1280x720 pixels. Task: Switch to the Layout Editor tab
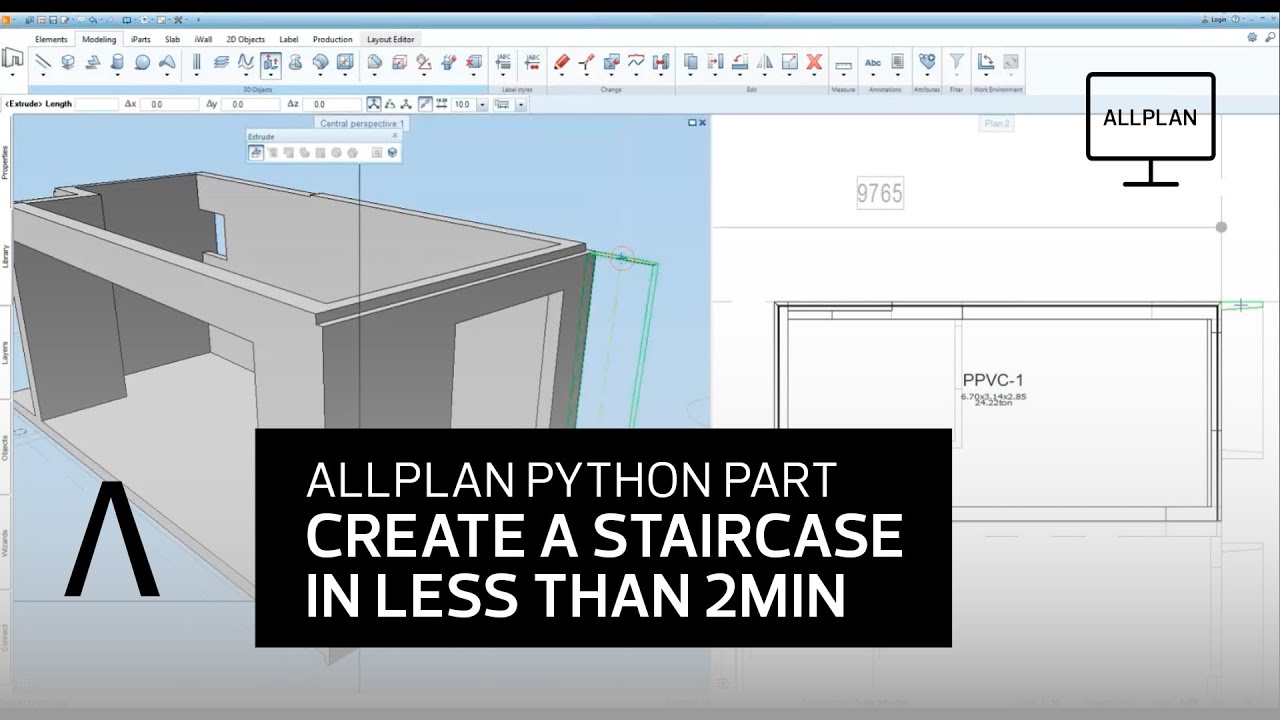pos(390,39)
